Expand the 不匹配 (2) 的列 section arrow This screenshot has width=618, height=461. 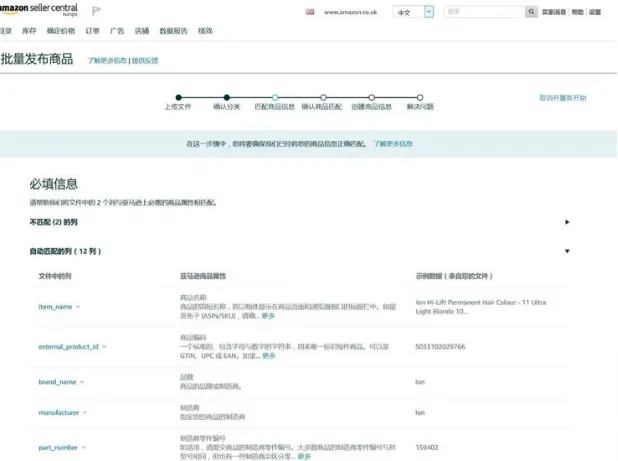click(567, 222)
